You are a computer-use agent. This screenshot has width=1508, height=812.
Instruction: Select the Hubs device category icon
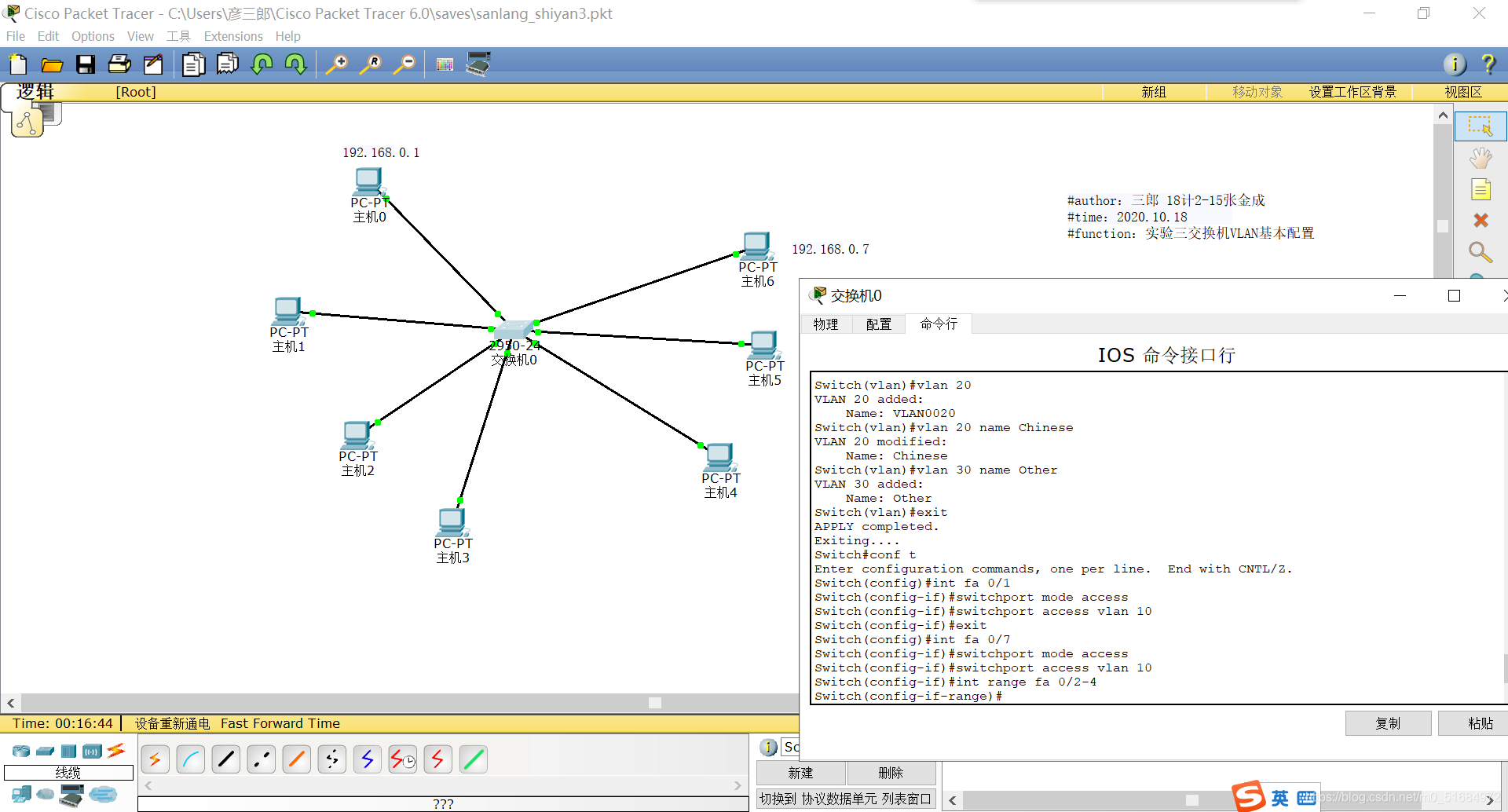tap(69, 752)
